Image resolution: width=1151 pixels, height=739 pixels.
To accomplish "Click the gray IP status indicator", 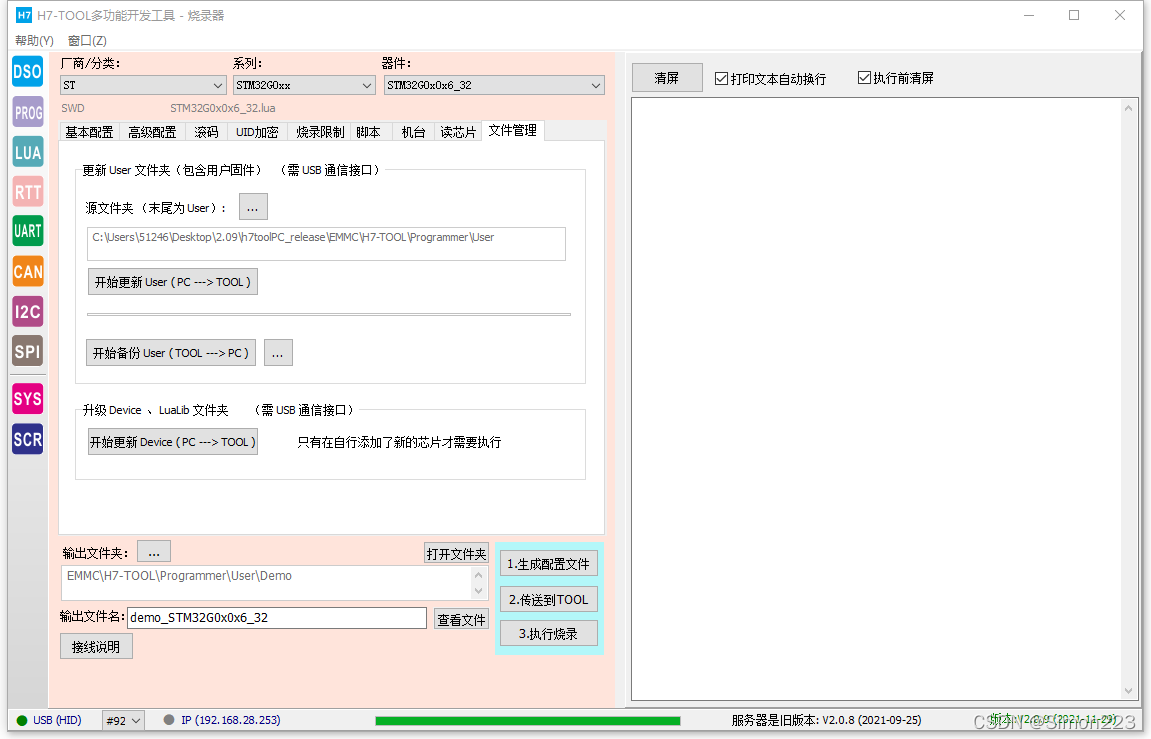I will pyautogui.click(x=170, y=720).
